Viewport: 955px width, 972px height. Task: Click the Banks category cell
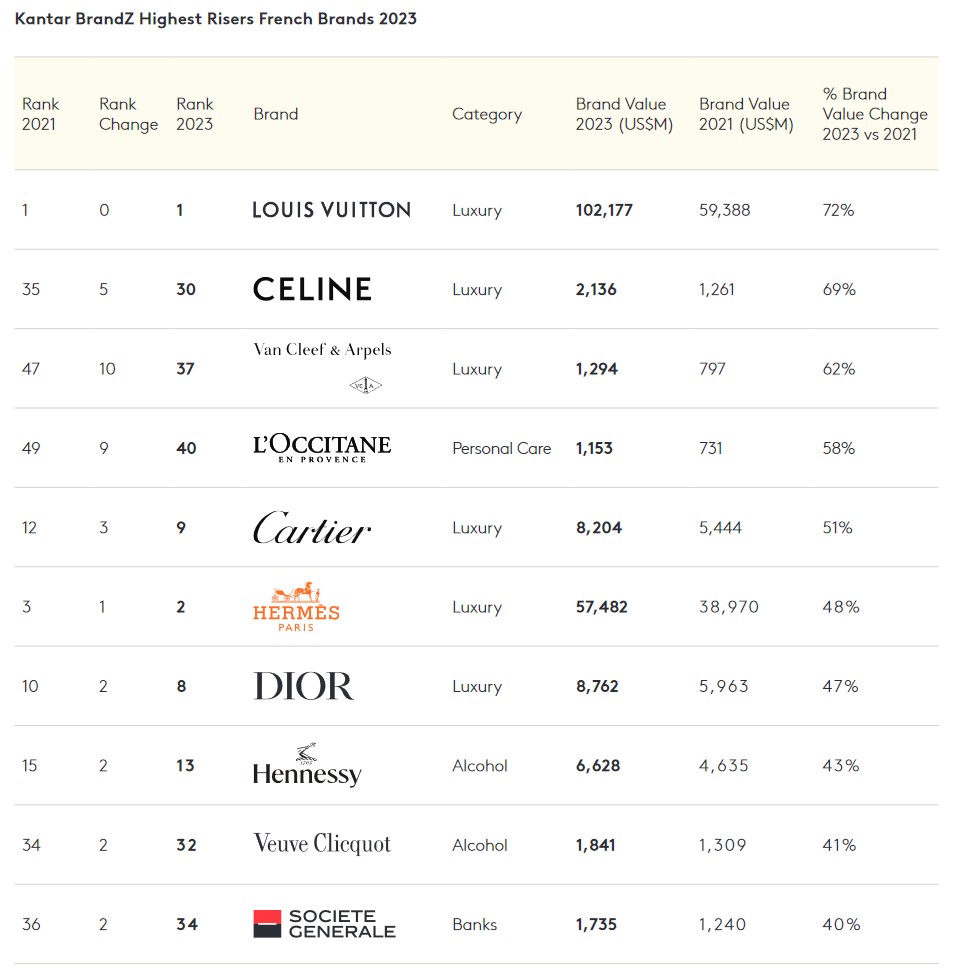click(x=474, y=924)
